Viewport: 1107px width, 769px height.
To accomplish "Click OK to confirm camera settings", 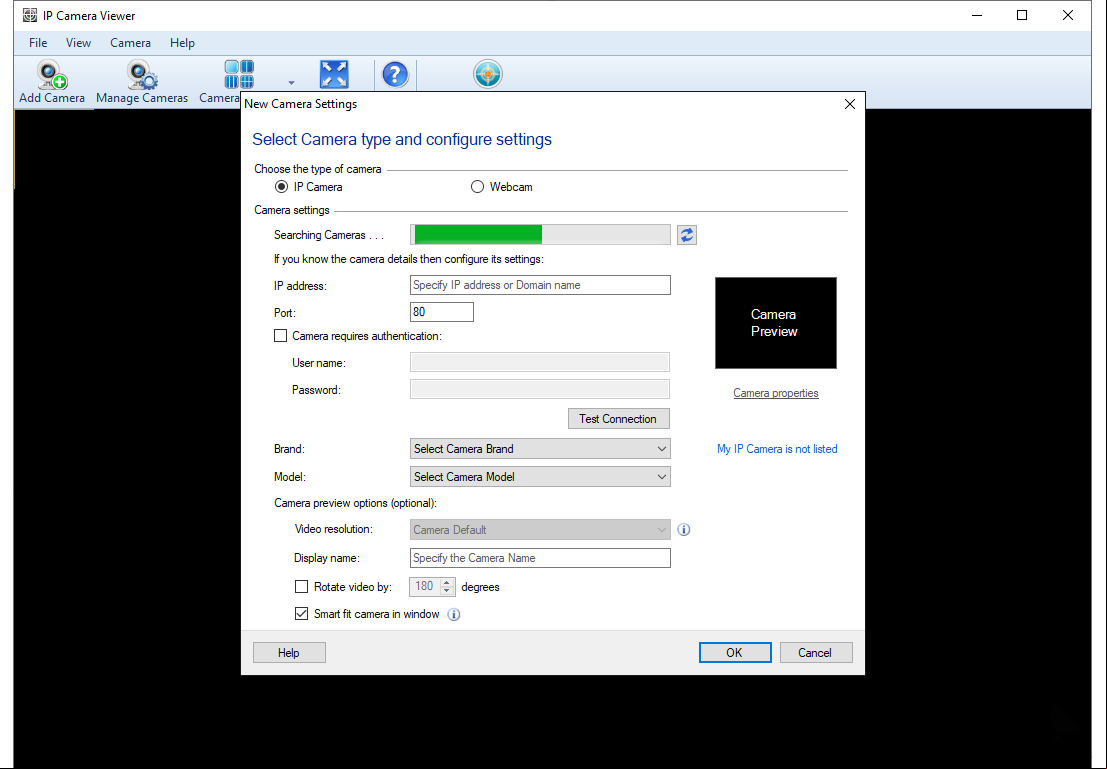I will pos(735,652).
